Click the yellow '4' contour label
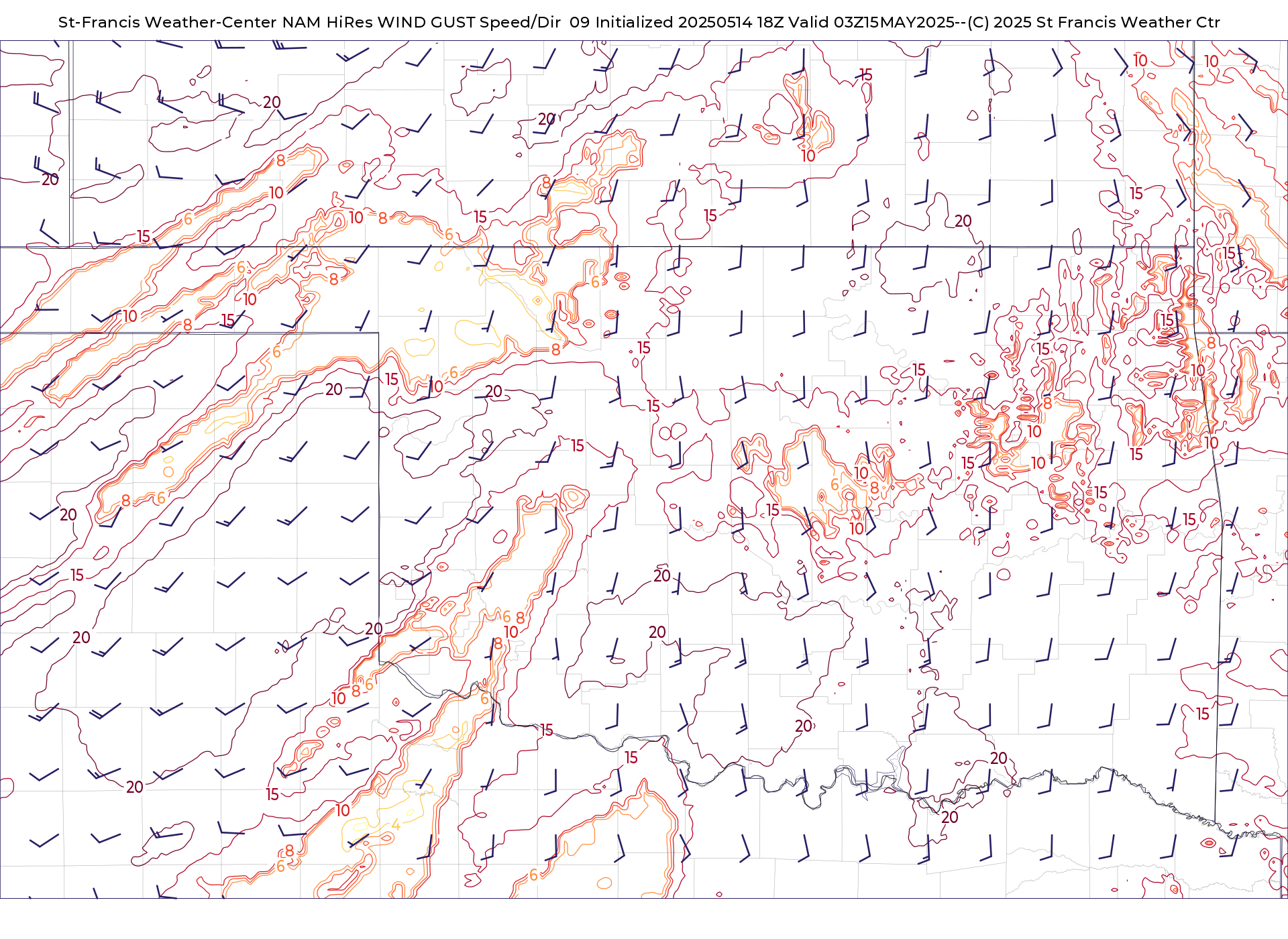 [396, 825]
